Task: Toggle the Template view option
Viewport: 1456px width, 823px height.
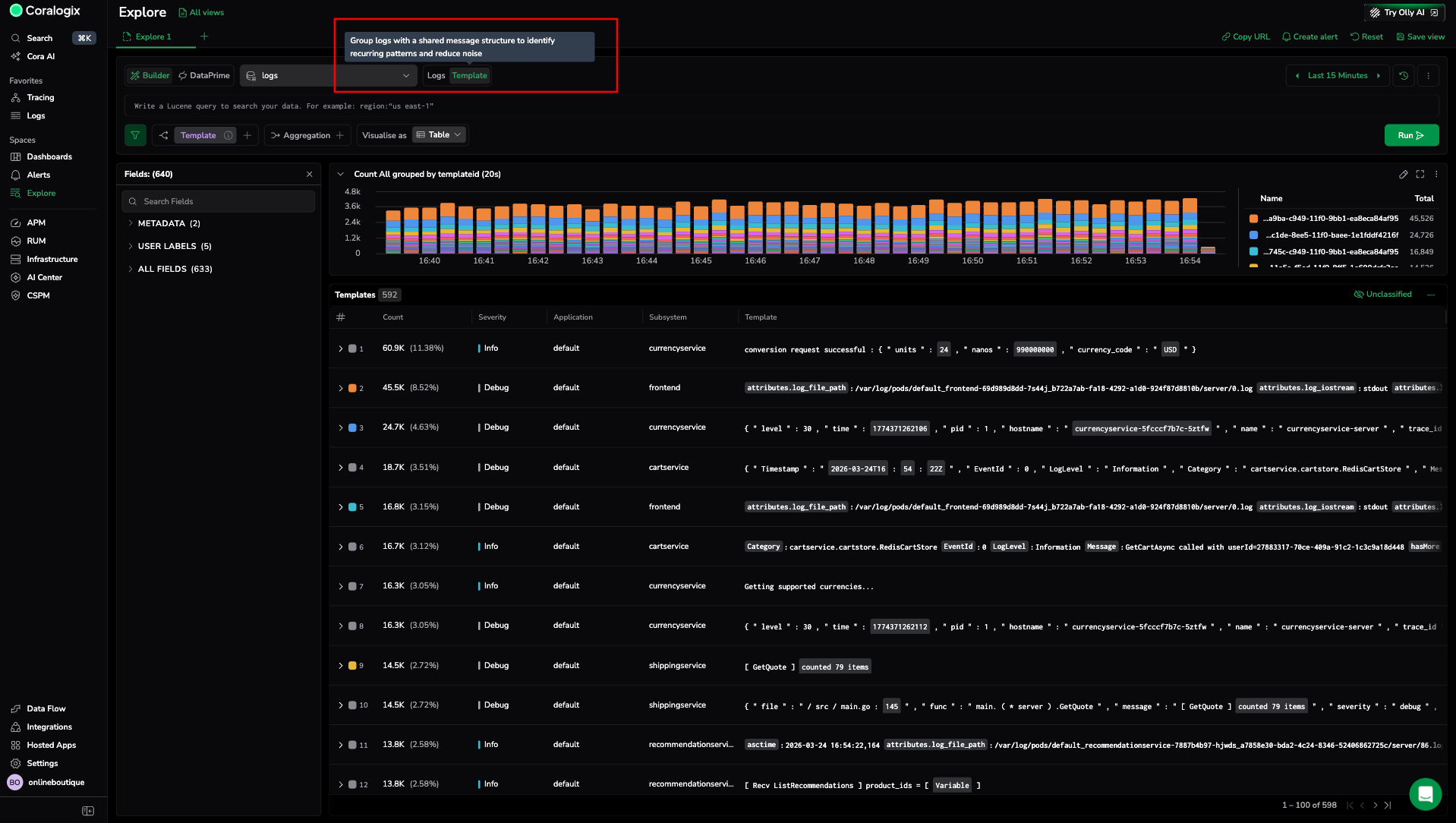Action: [469, 76]
